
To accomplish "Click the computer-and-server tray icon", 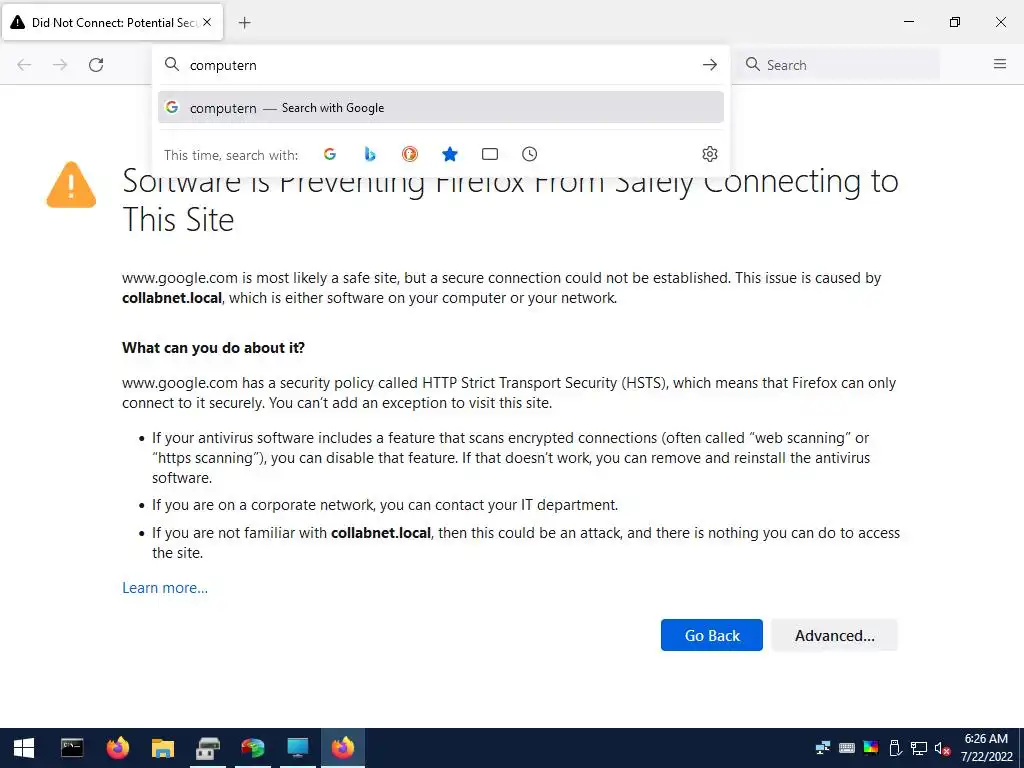I will click(x=822, y=748).
